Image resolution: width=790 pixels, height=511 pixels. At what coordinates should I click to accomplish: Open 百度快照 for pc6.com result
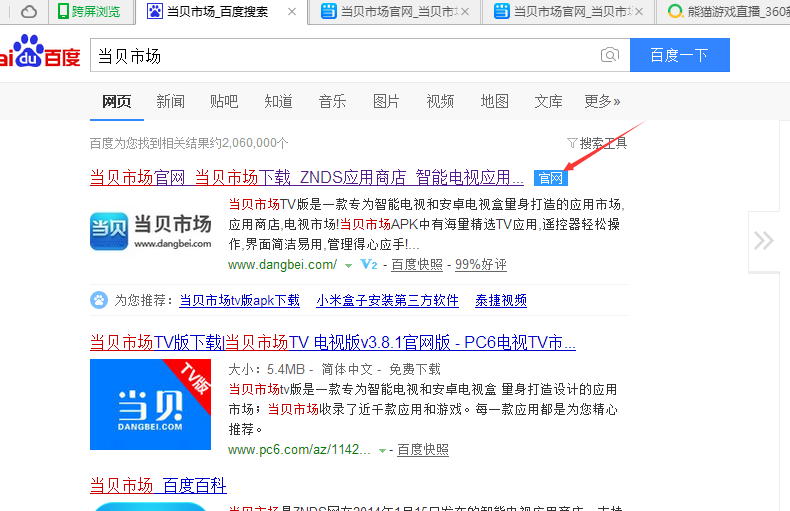[x=423, y=450]
